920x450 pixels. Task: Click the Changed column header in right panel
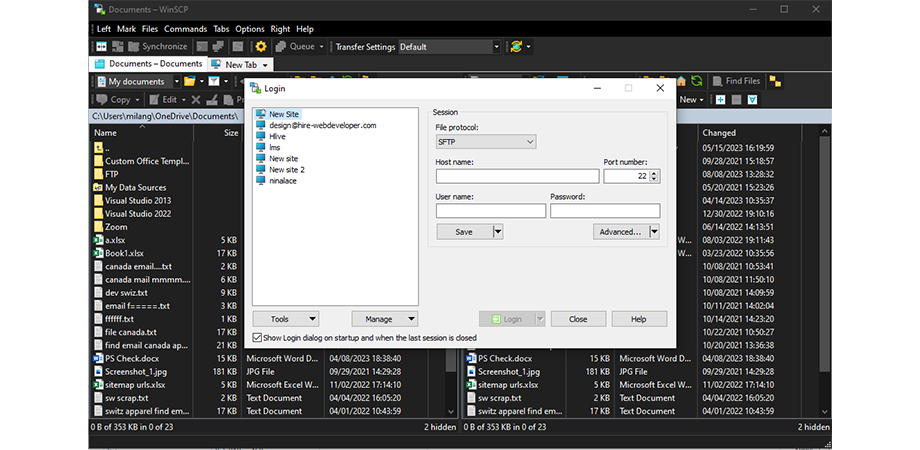pyautogui.click(x=750, y=133)
